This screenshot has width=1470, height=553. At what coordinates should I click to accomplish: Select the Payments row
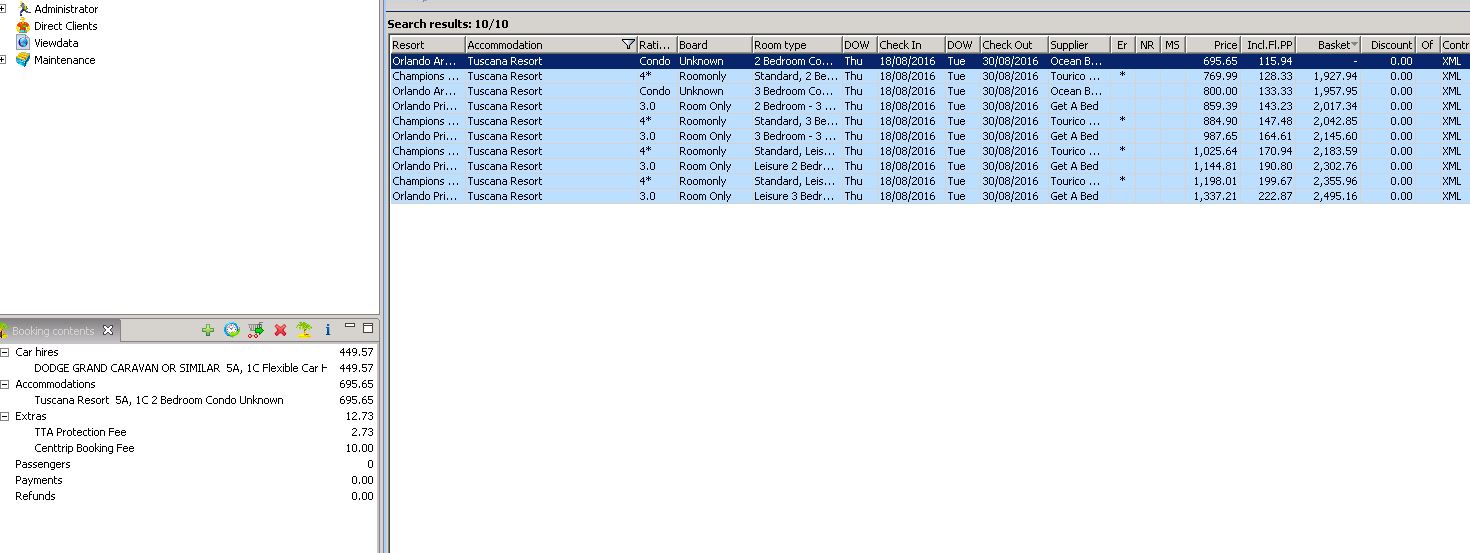188,480
